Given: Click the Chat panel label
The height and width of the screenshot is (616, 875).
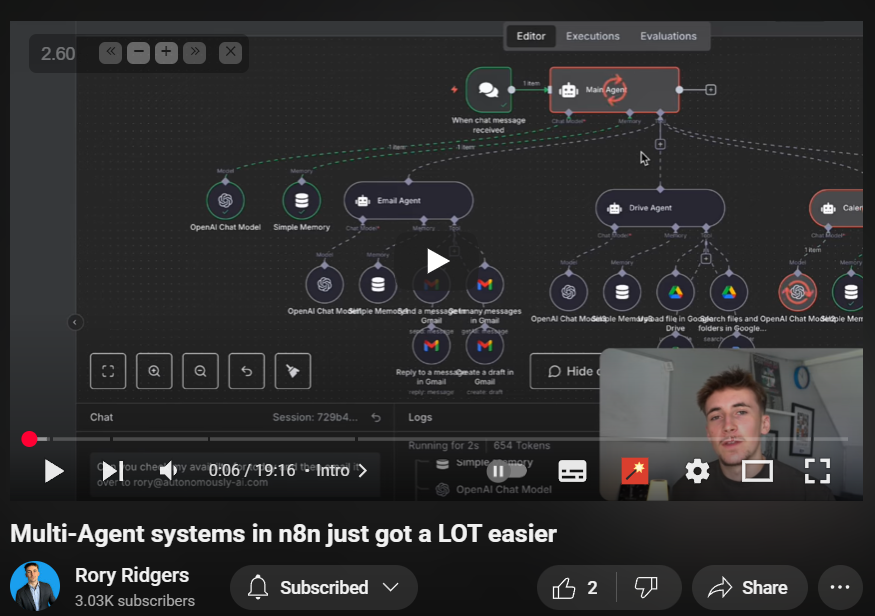Looking at the screenshot, I should coord(102,417).
